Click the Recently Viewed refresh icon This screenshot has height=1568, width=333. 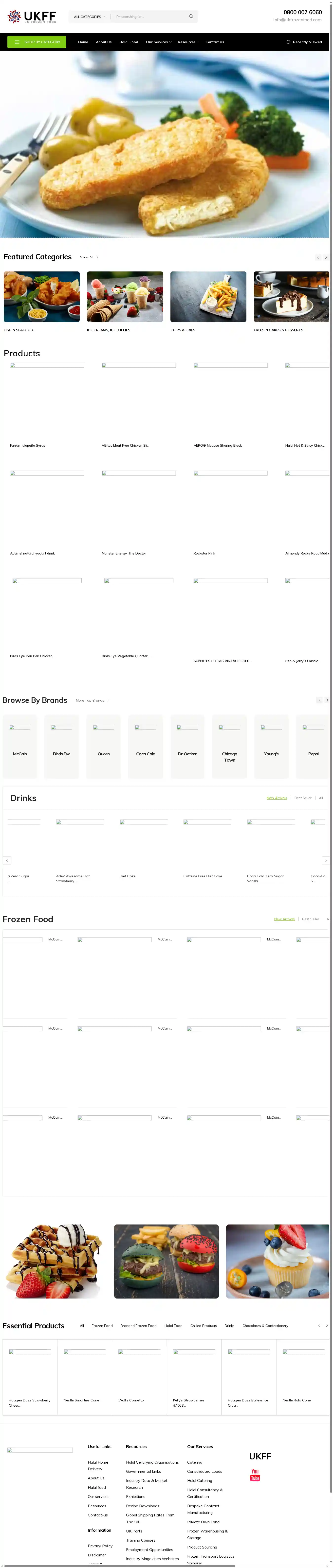coord(288,42)
